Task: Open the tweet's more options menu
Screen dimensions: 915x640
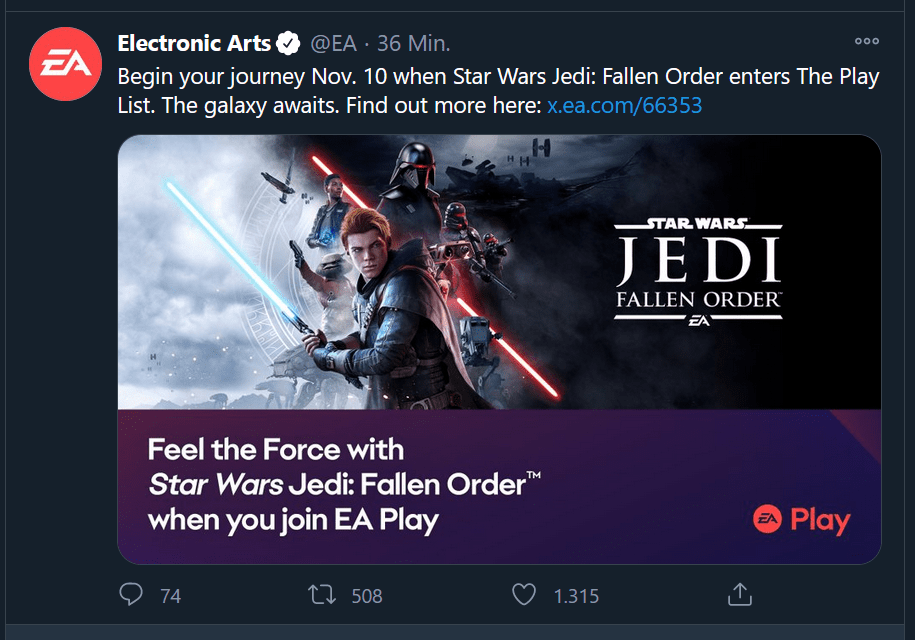Action: coord(866,42)
